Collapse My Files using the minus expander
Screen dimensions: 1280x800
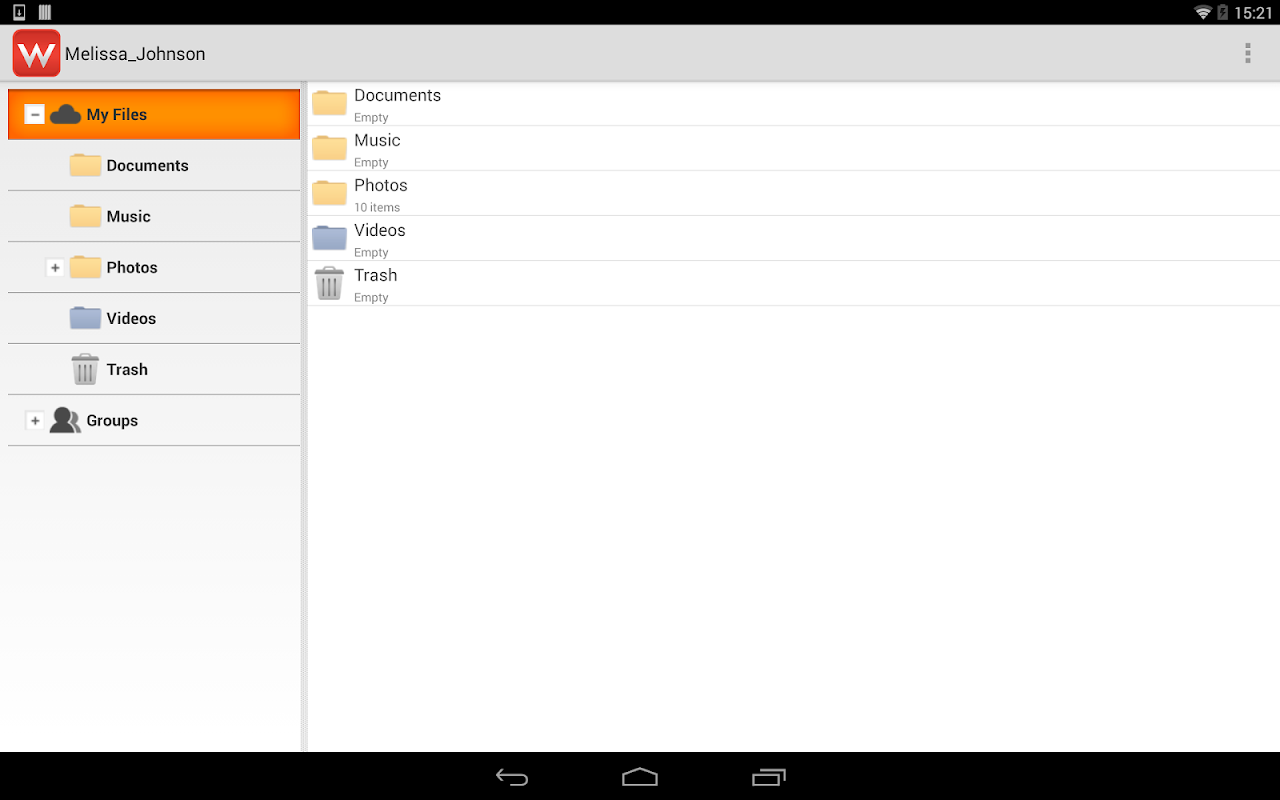coord(35,114)
